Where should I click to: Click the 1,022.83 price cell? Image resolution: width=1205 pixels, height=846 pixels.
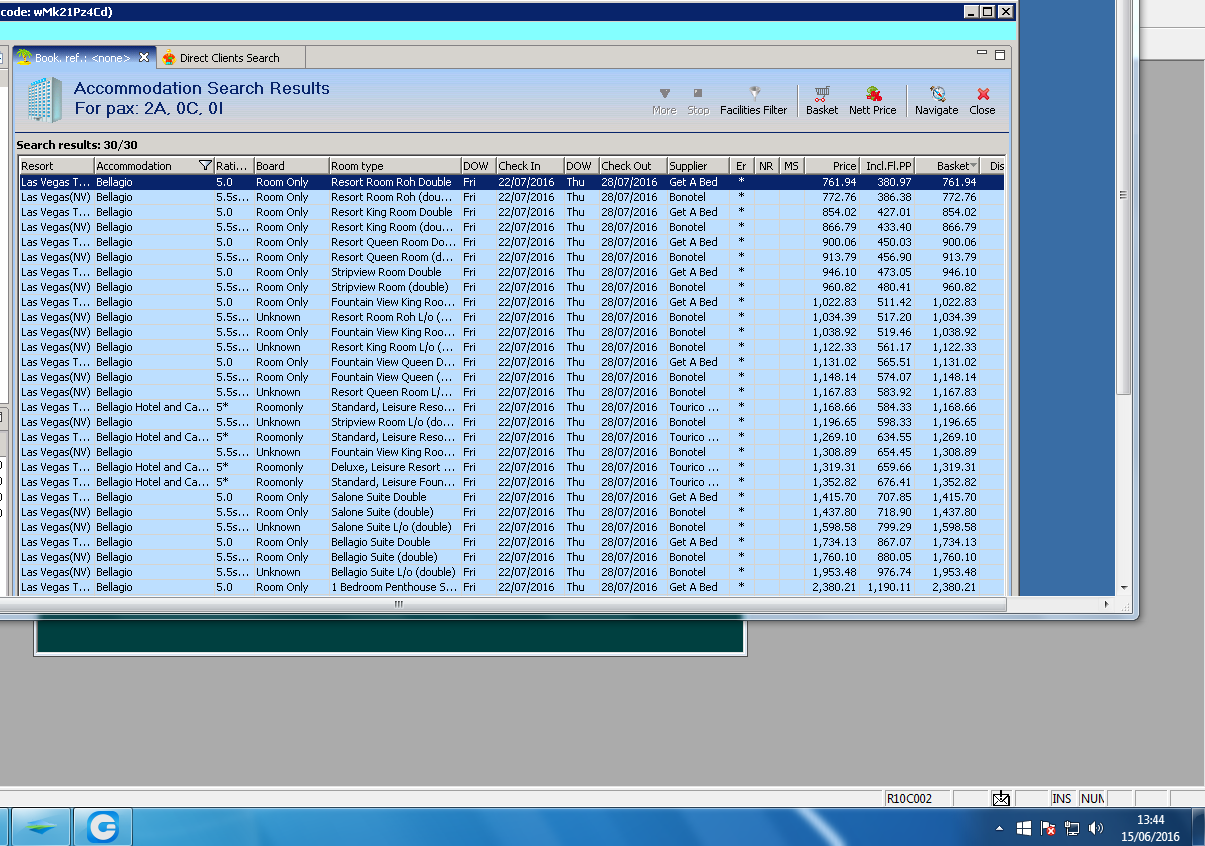tap(833, 302)
